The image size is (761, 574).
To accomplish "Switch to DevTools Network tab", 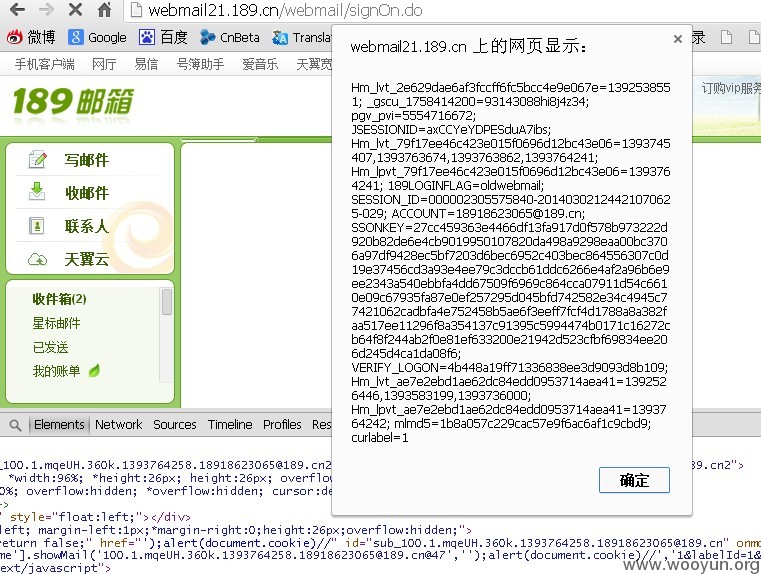I will tap(119, 425).
